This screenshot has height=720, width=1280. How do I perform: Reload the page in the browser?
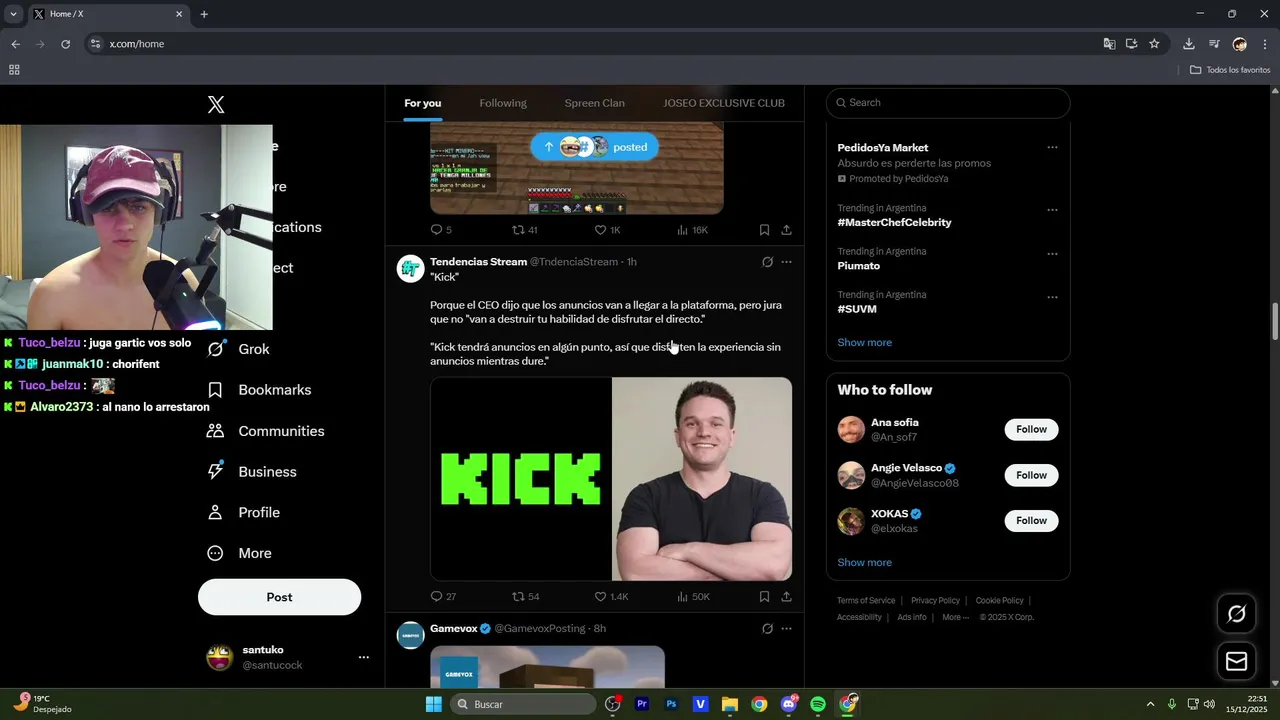66,44
